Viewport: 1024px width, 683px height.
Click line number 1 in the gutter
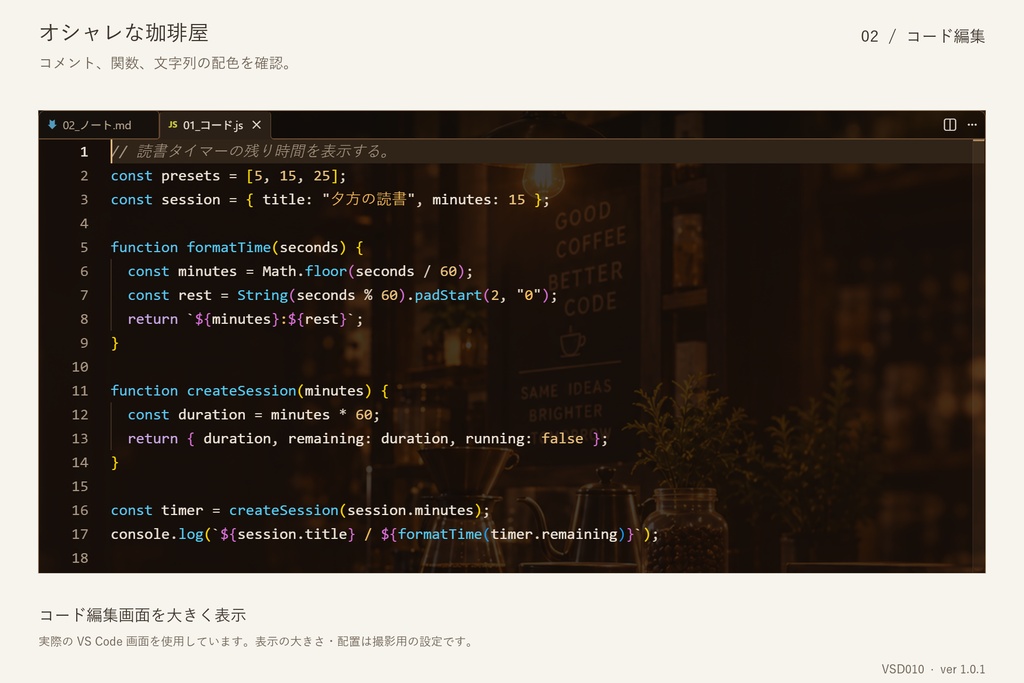coord(84,152)
